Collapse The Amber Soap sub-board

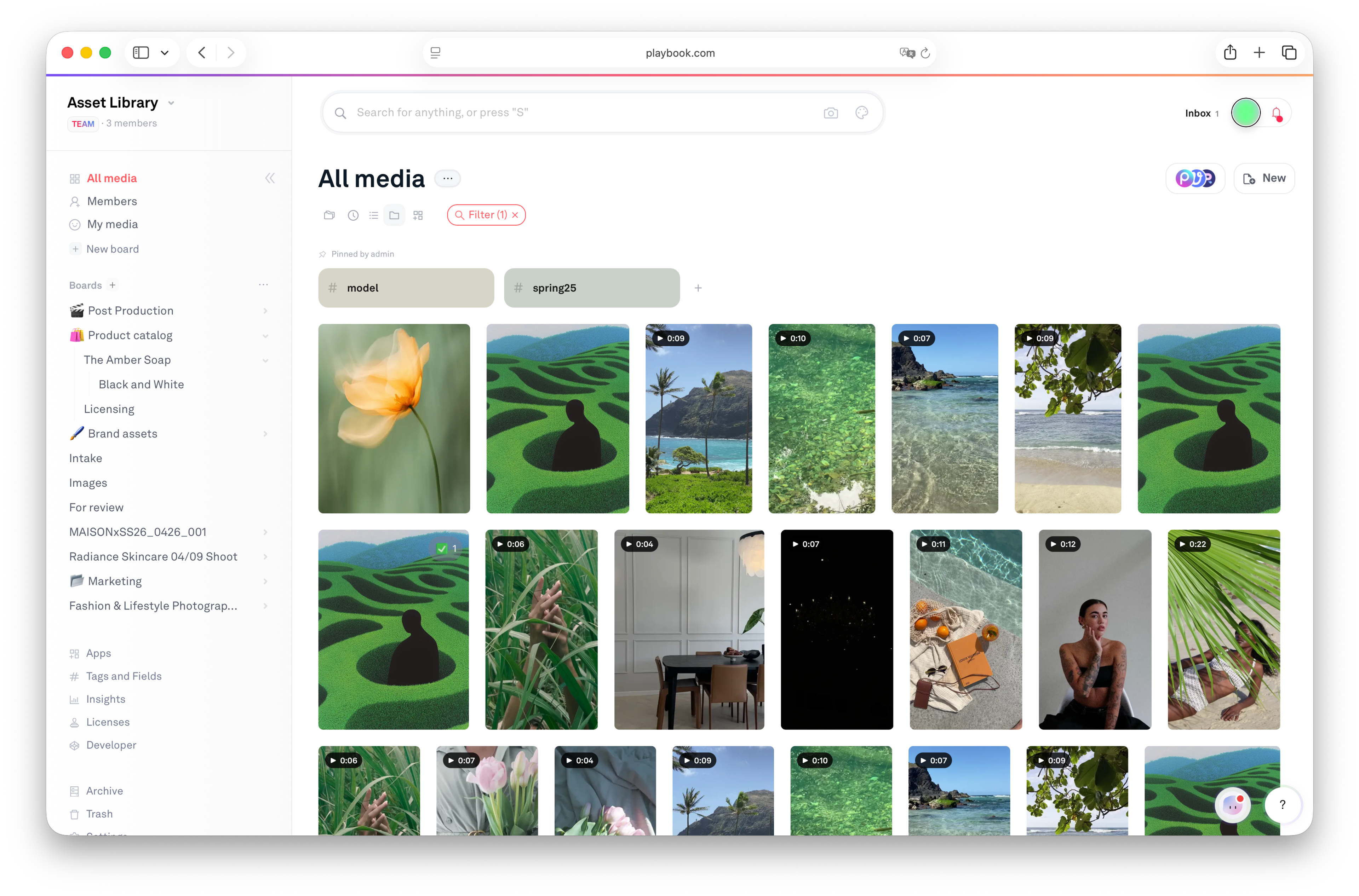point(265,360)
